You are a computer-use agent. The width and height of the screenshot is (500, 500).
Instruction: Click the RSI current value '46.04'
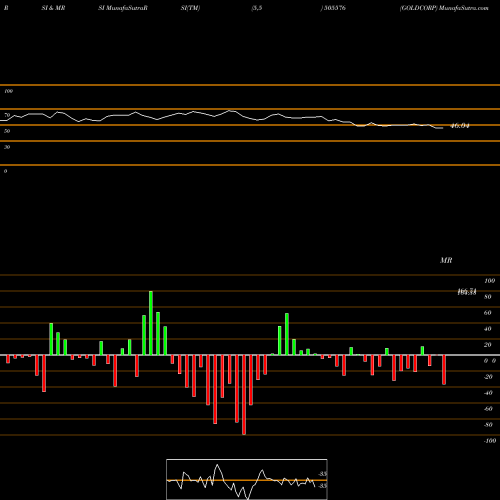(460, 126)
